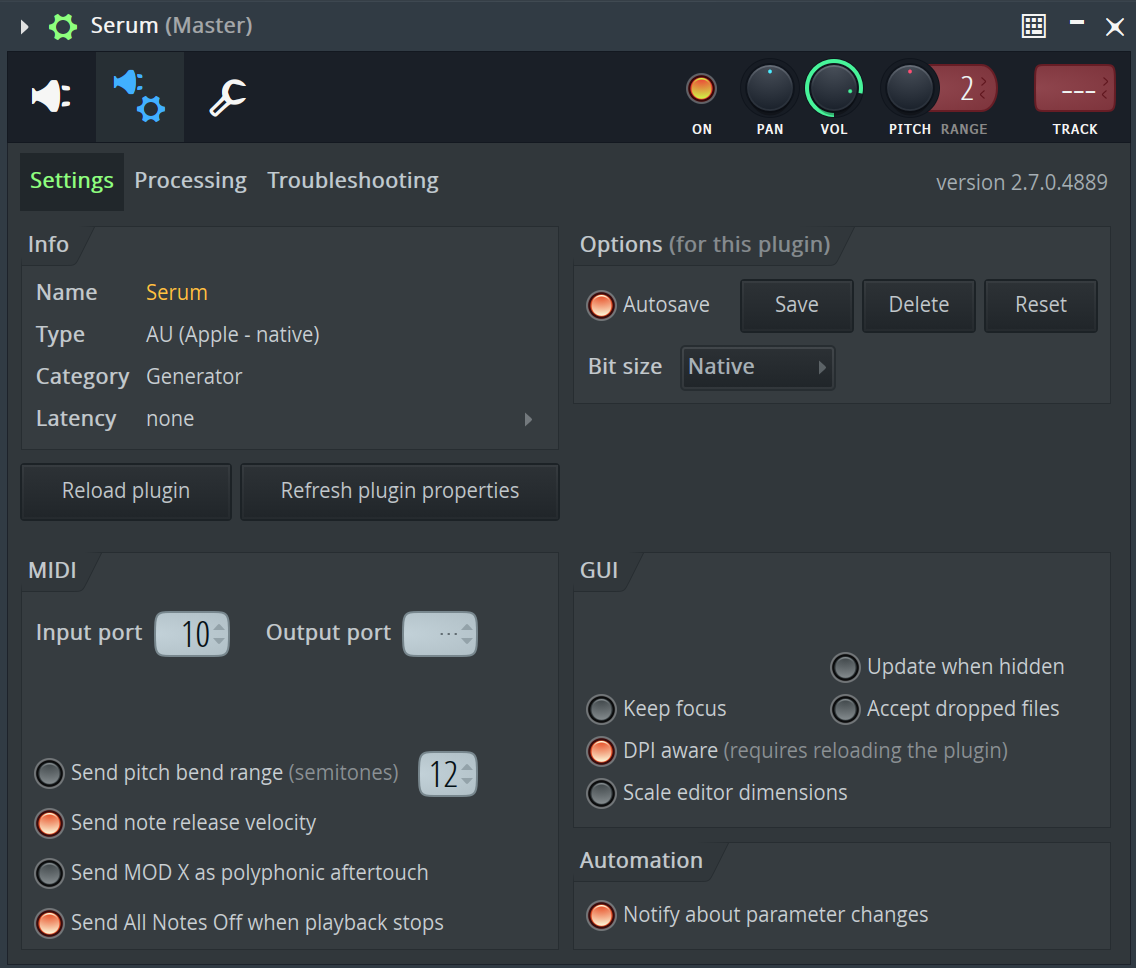Screen dimensions: 1136x968
Task: Click the Category value Generator
Action: coord(194,377)
